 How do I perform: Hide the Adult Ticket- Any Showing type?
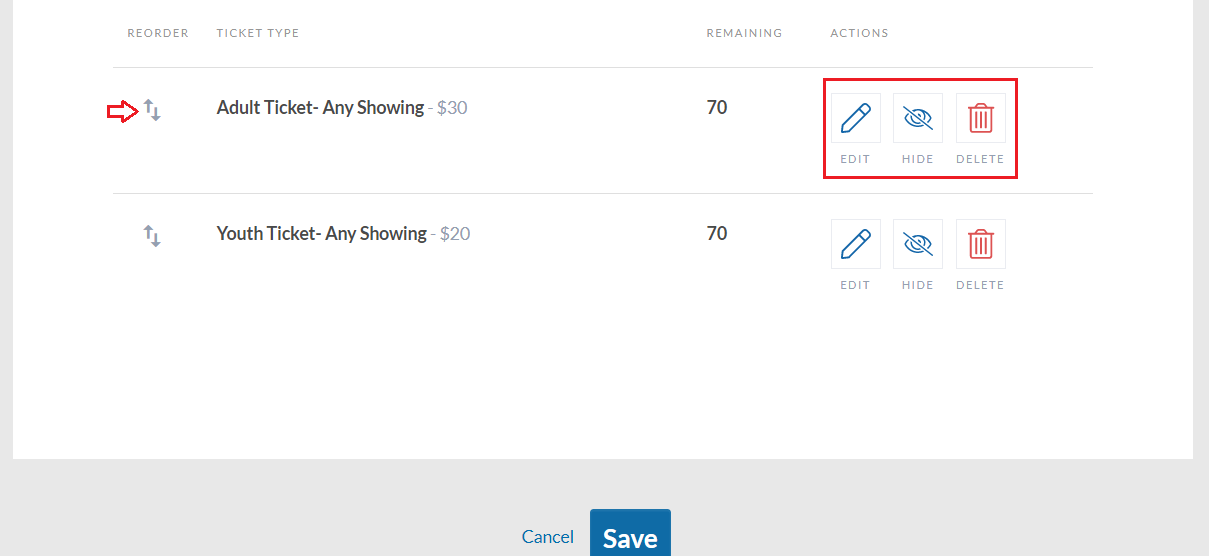918,119
